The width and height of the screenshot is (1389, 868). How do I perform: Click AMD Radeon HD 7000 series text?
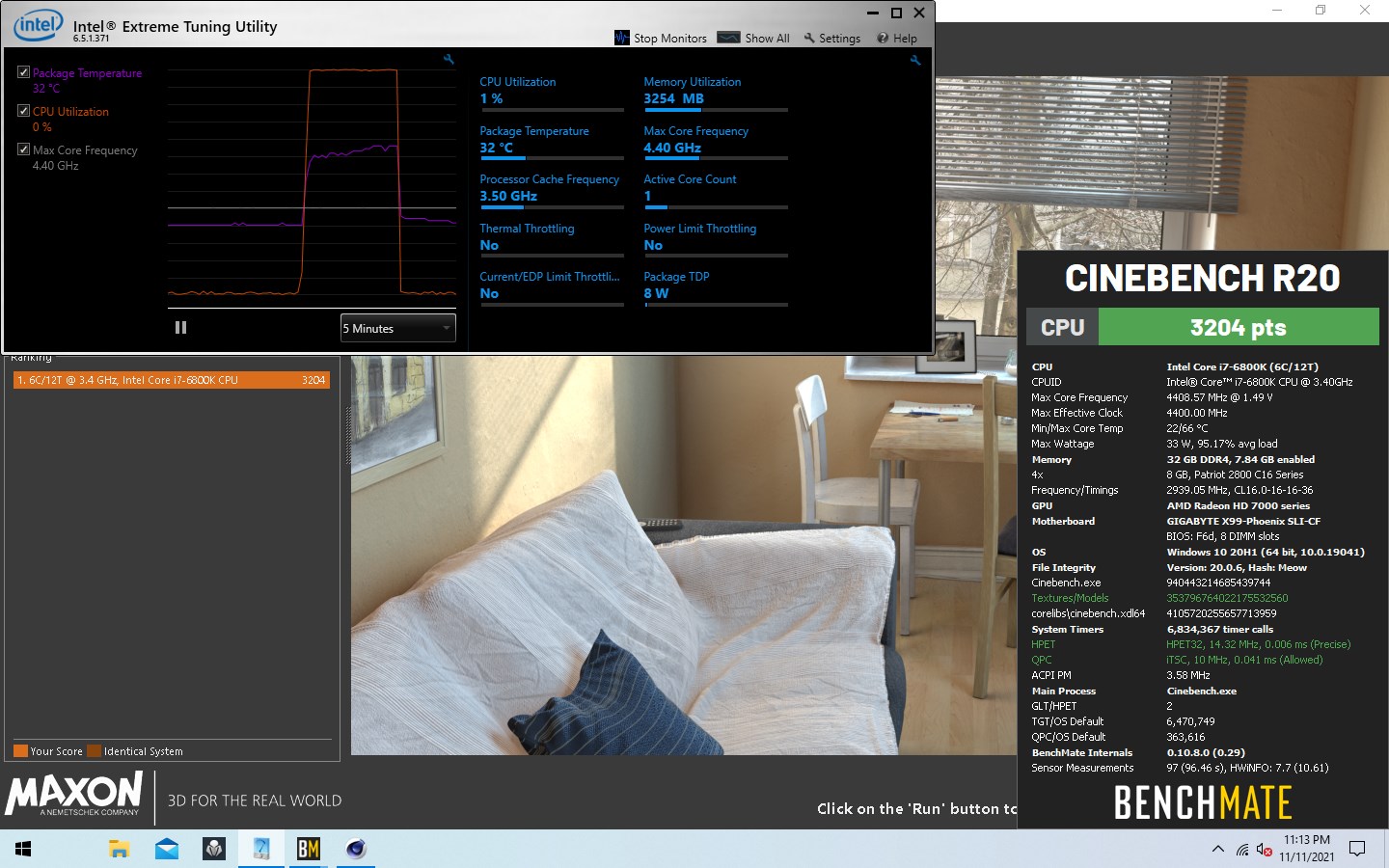coord(1239,505)
